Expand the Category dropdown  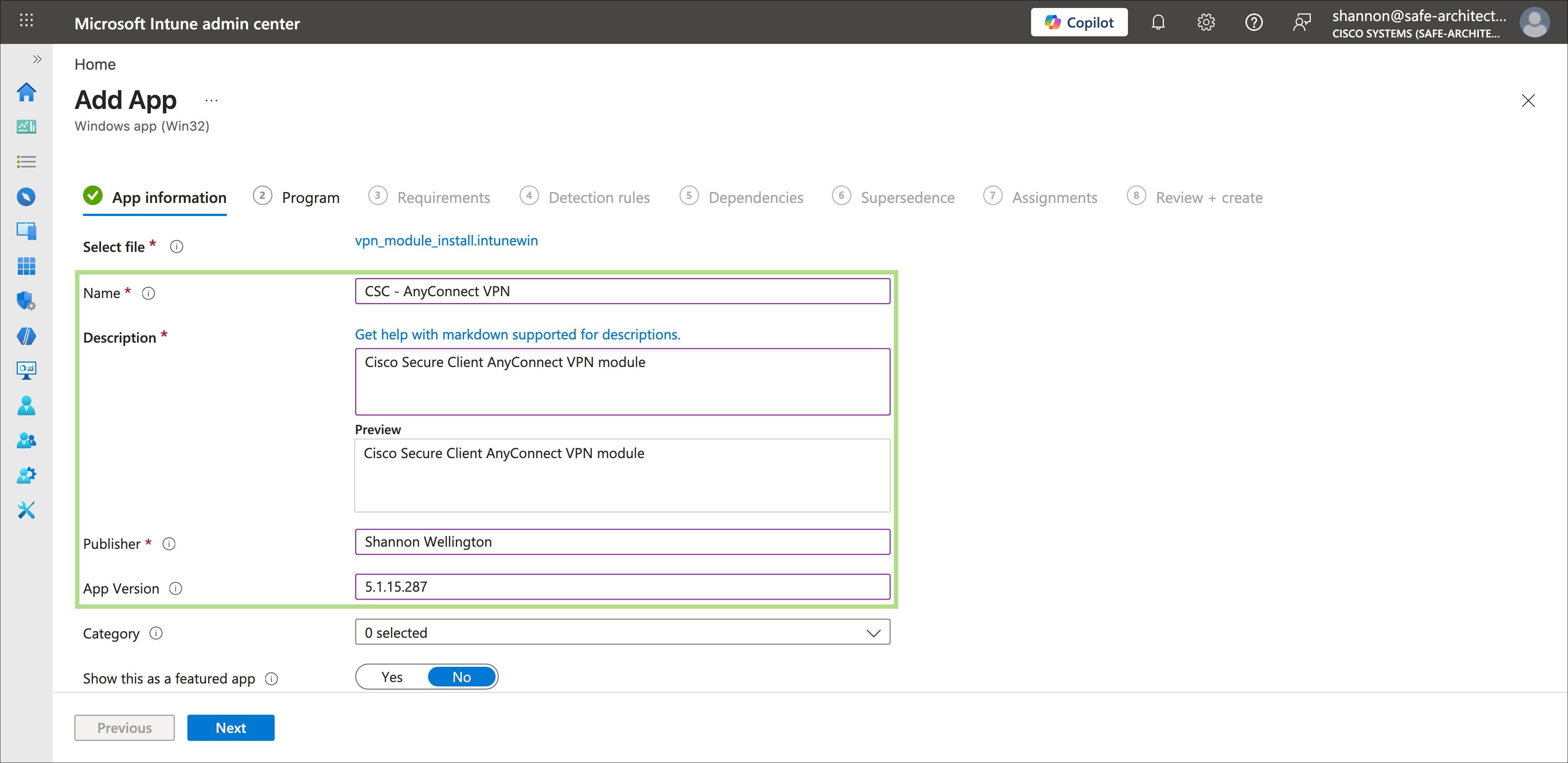pos(622,632)
